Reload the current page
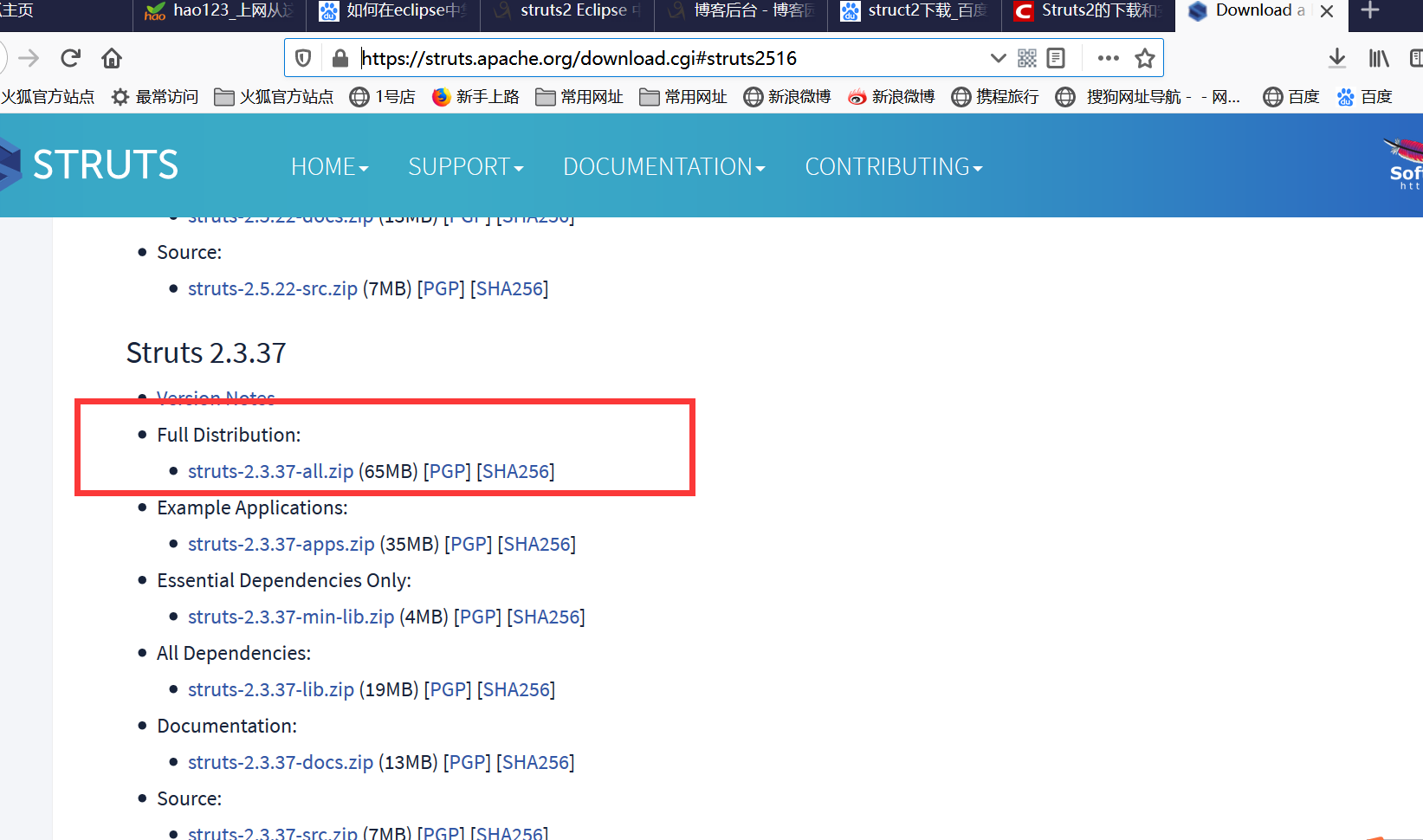 coord(70,58)
